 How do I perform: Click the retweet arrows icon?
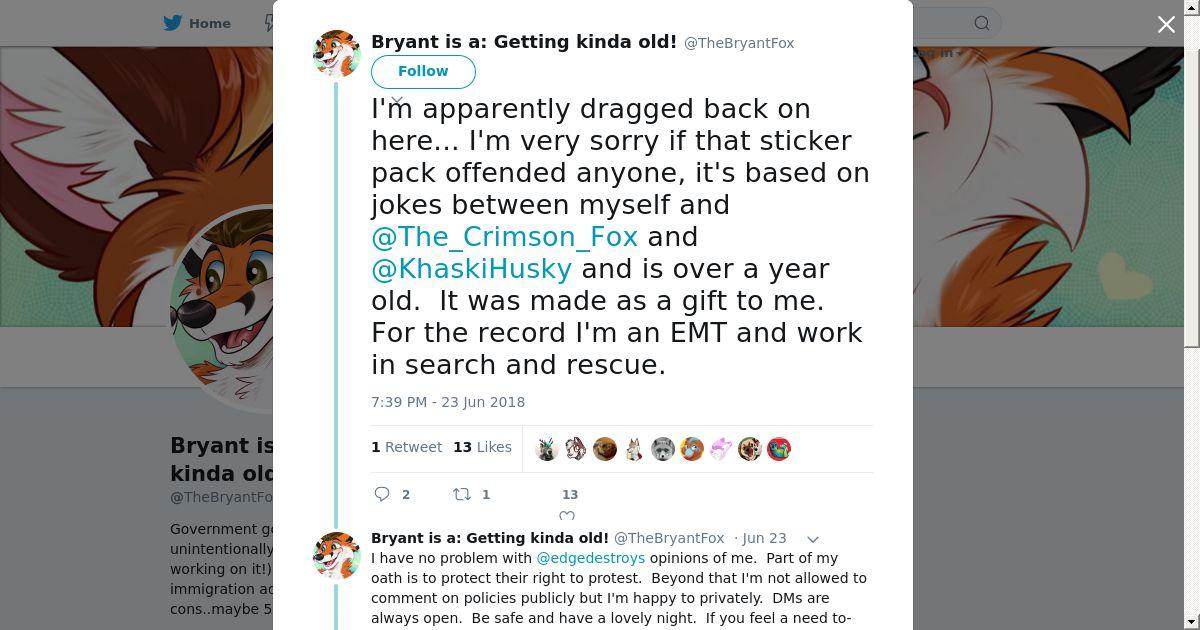(x=462, y=494)
